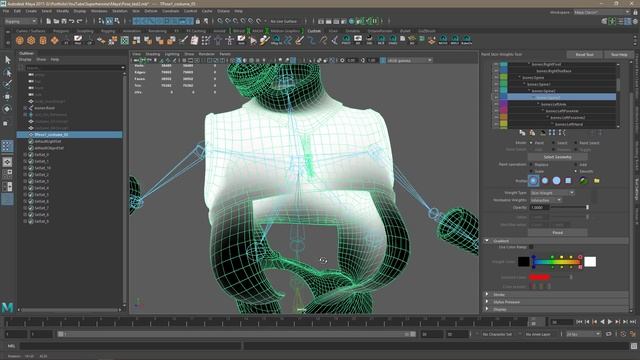Choose the Replace paint operation
The width and height of the screenshot is (640, 360).
coord(531,164)
